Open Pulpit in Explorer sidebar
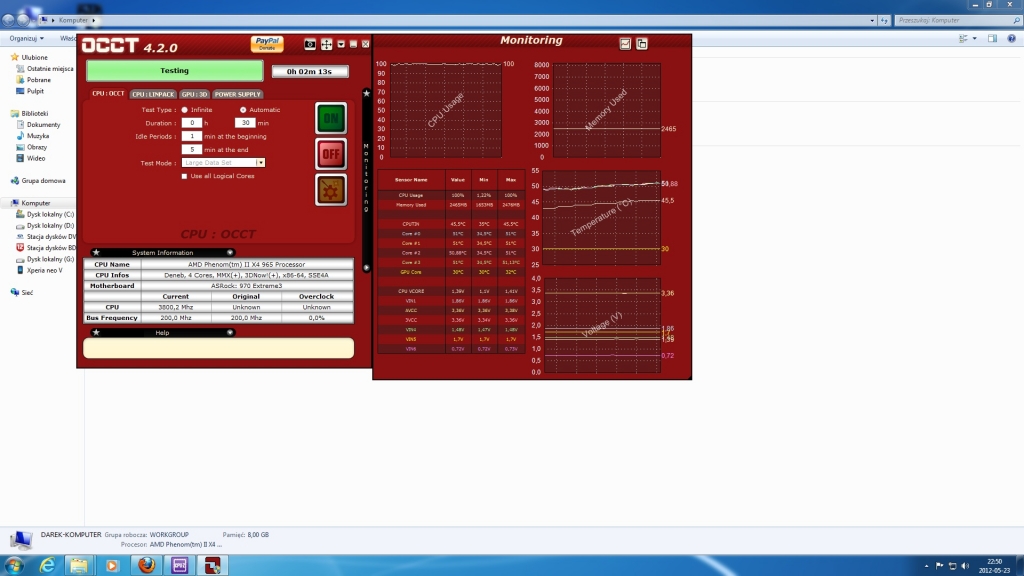 coord(35,91)
